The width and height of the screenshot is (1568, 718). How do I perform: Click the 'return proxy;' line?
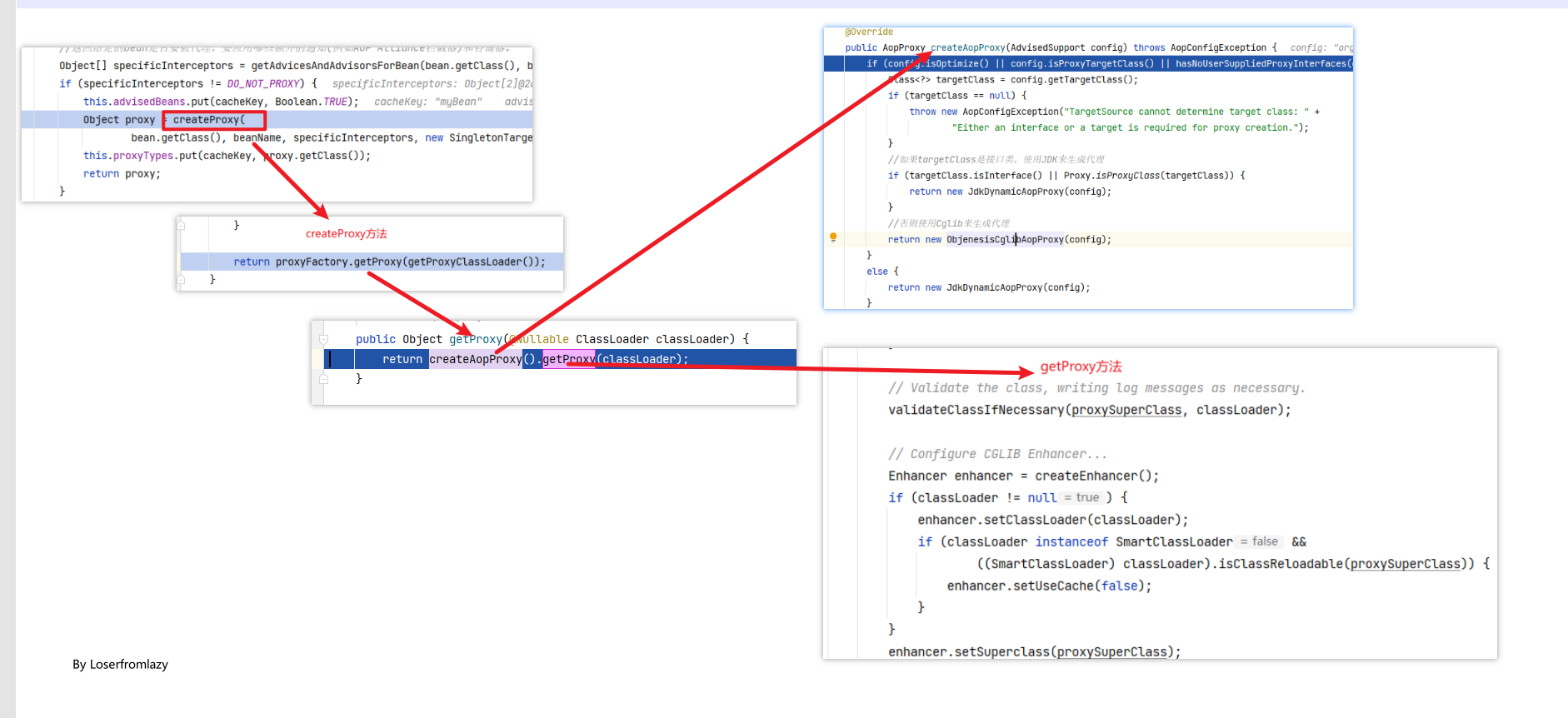tap(122, 174)
